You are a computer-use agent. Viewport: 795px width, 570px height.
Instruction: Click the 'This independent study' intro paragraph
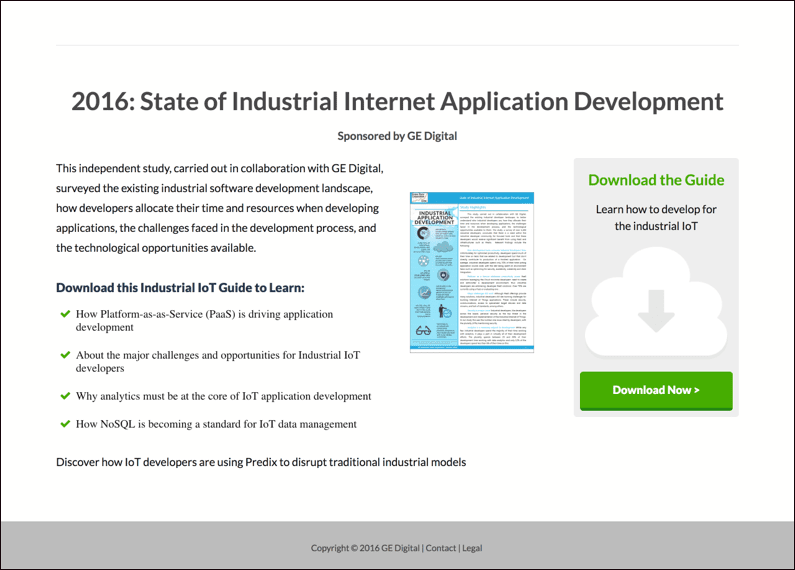coord(220,208)
